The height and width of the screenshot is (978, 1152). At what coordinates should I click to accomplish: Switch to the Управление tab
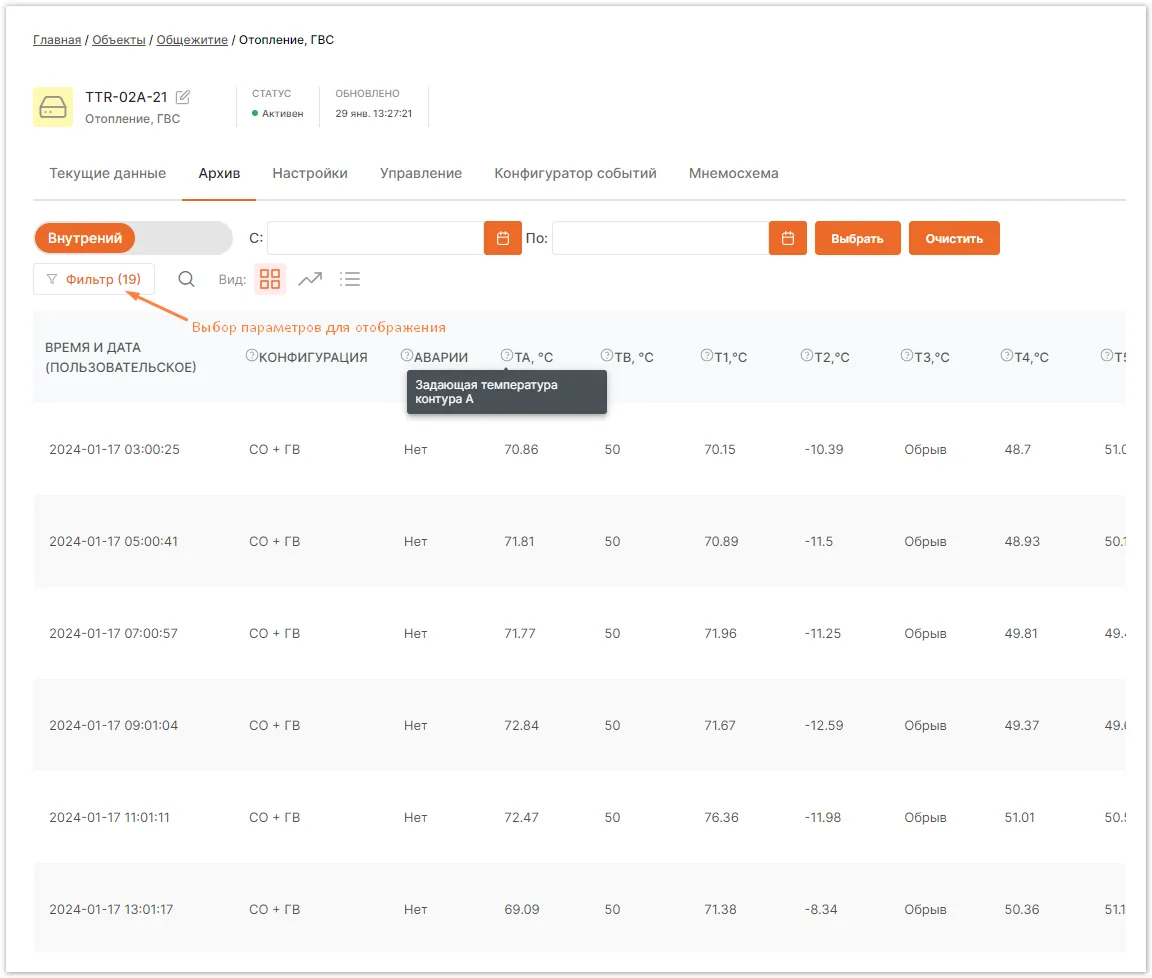coord(421,173)
